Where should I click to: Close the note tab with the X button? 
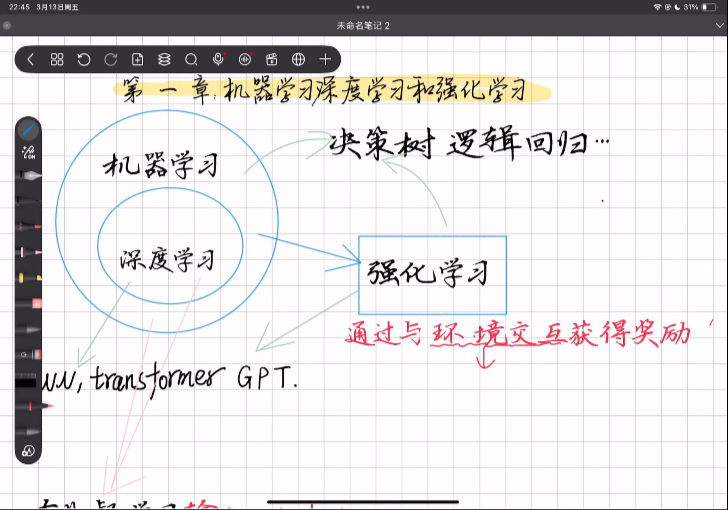(x=6, y=26)
